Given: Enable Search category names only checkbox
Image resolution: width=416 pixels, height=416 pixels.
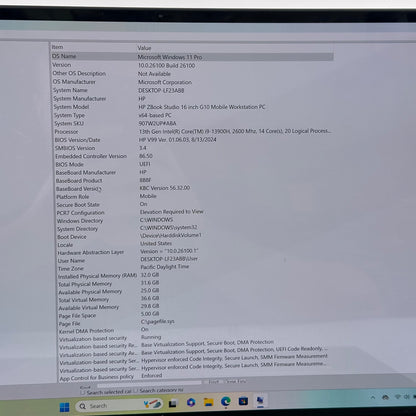Looking at the screenshot, I should coord(136,391).
